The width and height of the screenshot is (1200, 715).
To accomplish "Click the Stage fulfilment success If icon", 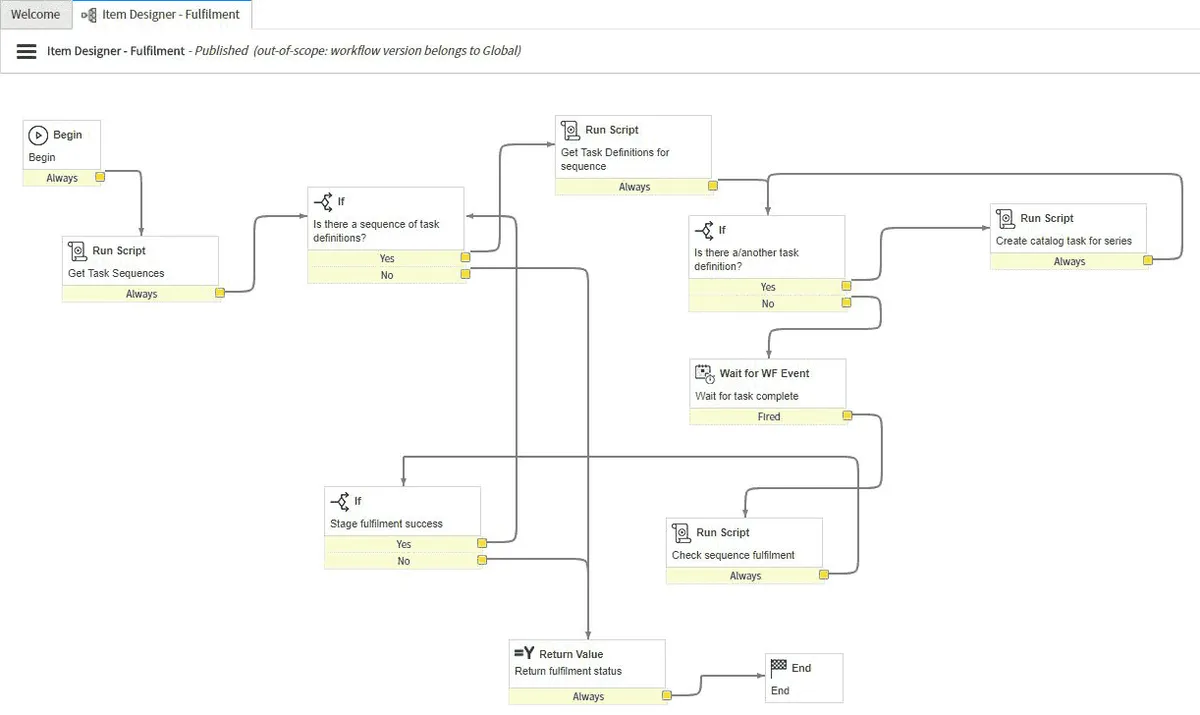I will coord(340,500).
